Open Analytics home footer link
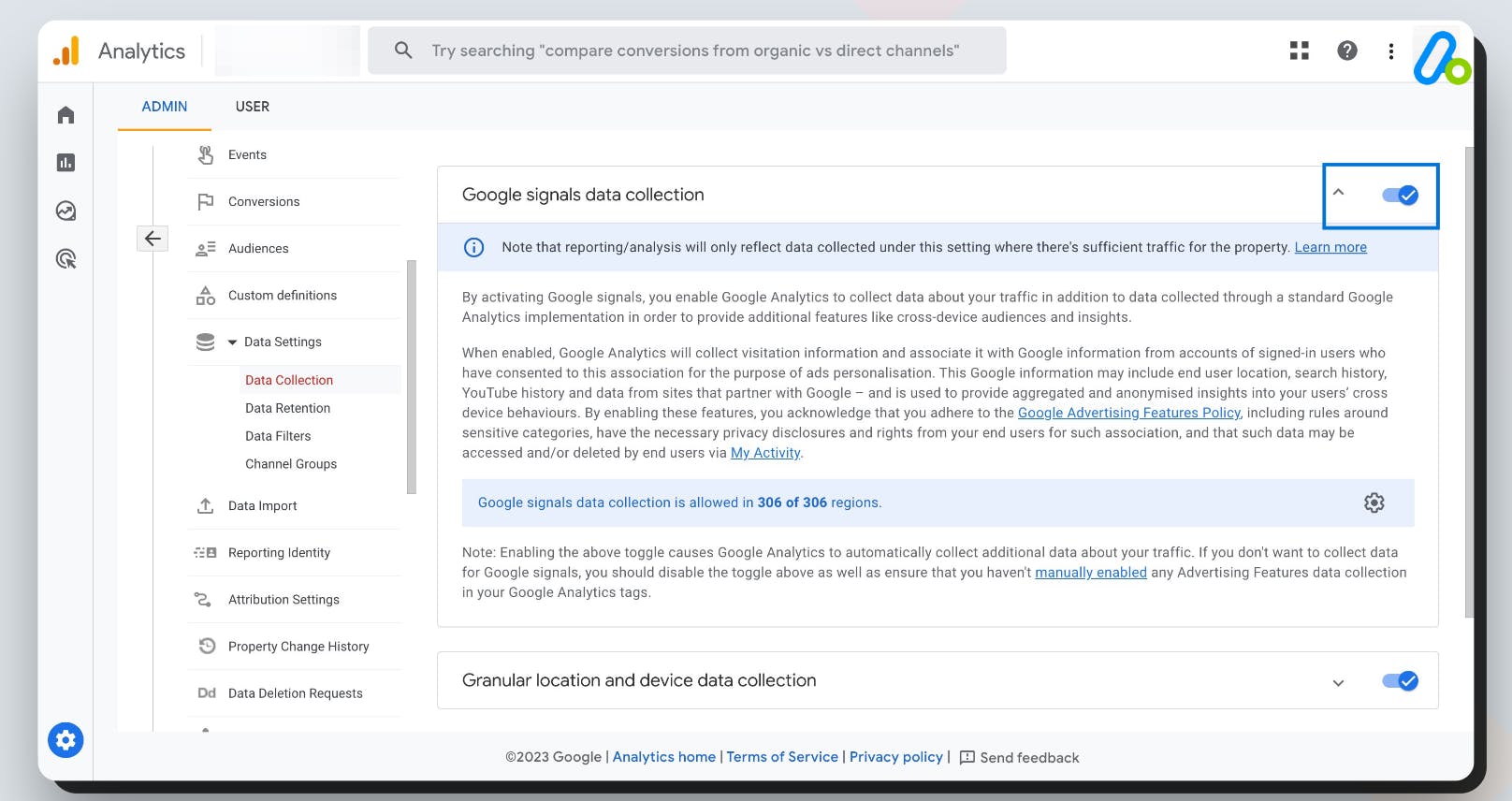1512x801 pixels. (664, 757)
